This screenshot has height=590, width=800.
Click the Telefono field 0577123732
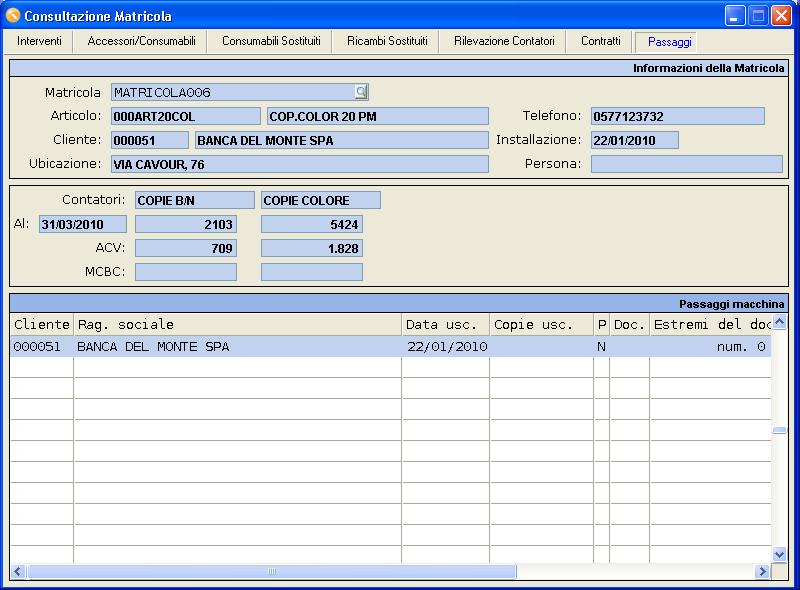click(x=678, y=116)
